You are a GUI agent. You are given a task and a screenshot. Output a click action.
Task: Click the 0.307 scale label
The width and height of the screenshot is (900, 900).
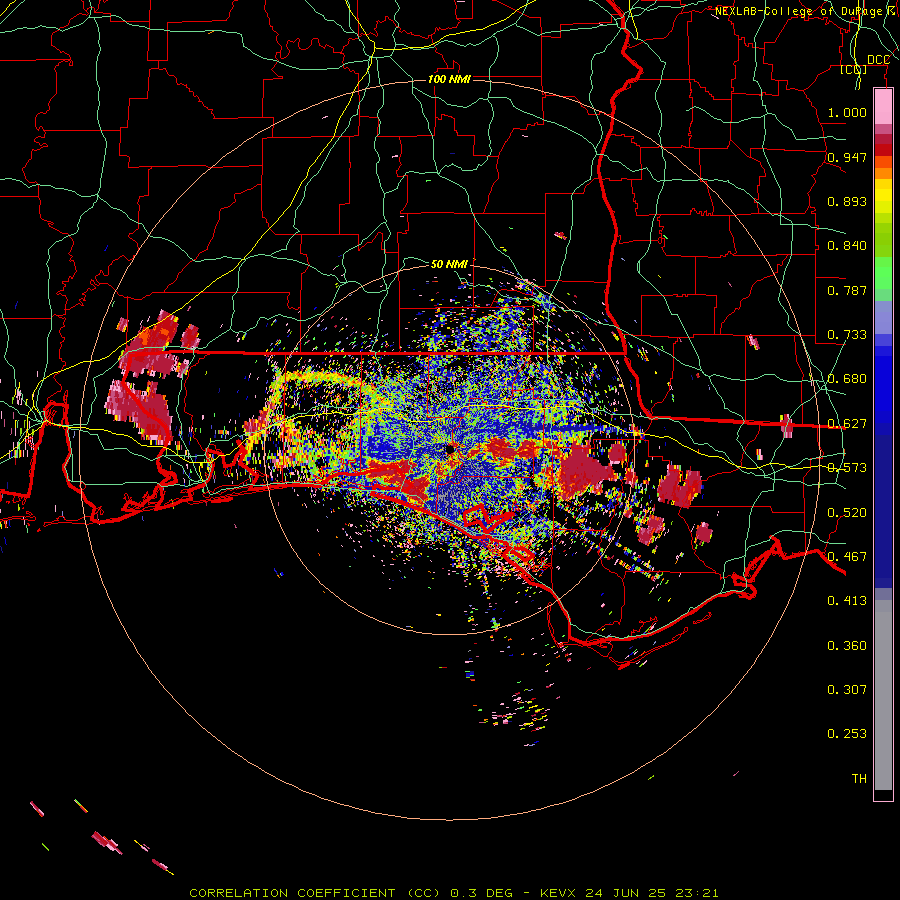click(x=847, y=690)
